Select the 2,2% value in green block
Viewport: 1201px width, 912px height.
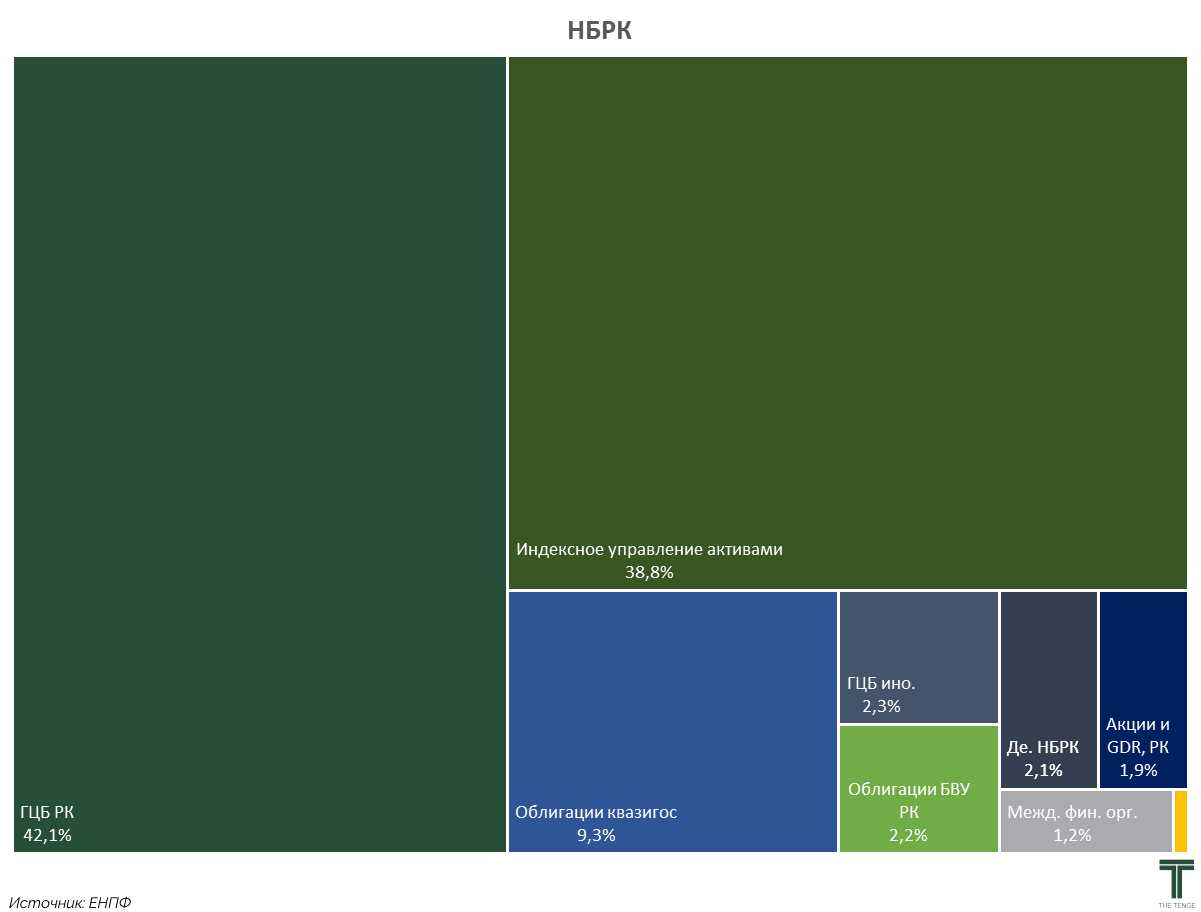click(x=908, y=835)
